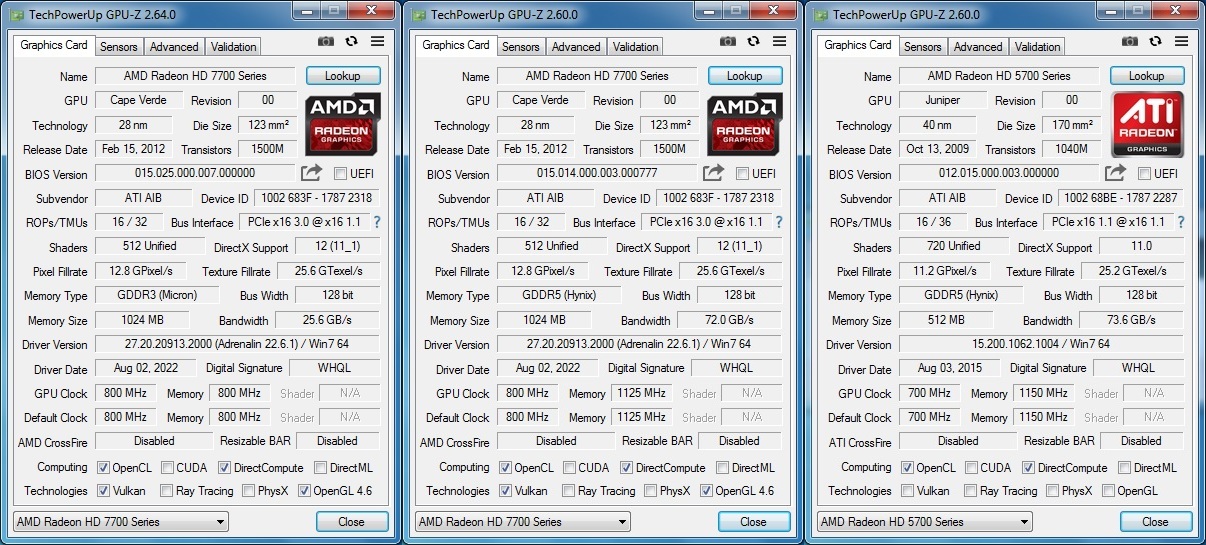This screenshot has height=545, width=1206.
Task: Click Close button in HD 5700 window
Action: (x=1155, y=522)
